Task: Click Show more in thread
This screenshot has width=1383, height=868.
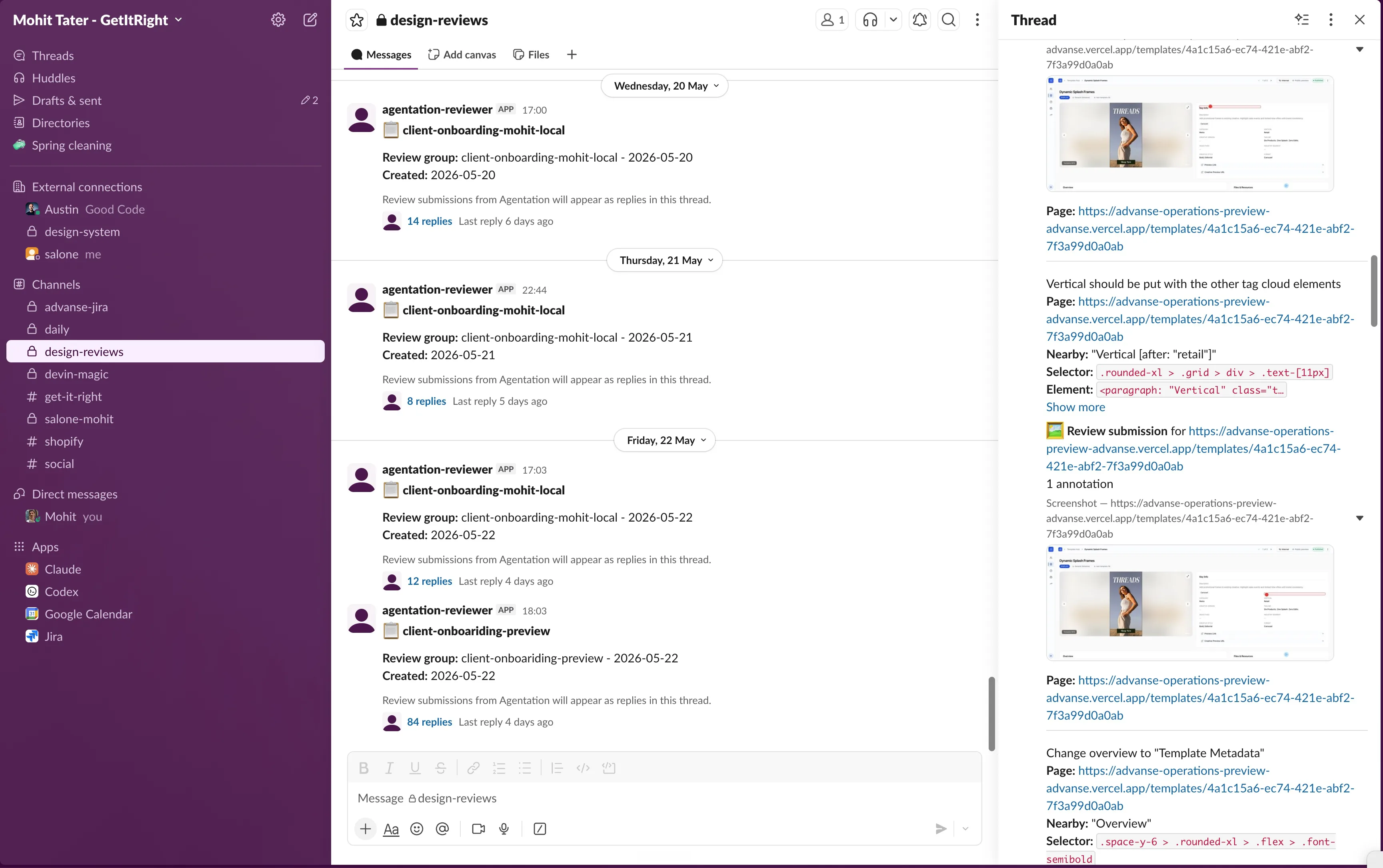Action: tap(1075, 407)
